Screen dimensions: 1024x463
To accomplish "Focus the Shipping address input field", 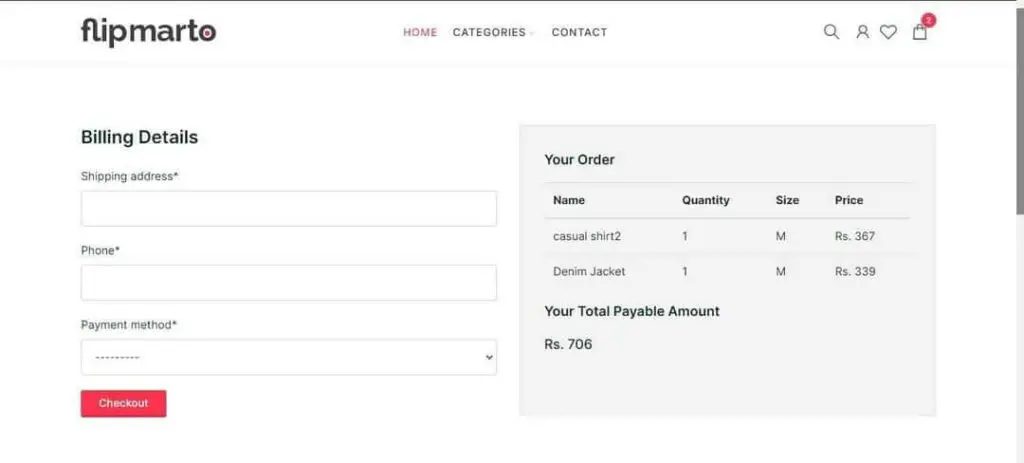I will click(x=289, y=208).
